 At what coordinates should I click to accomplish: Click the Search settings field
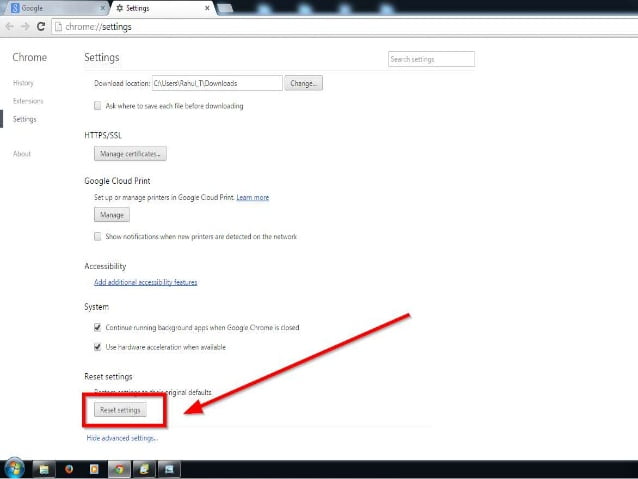pyautogui.click(x=431, y=59)
